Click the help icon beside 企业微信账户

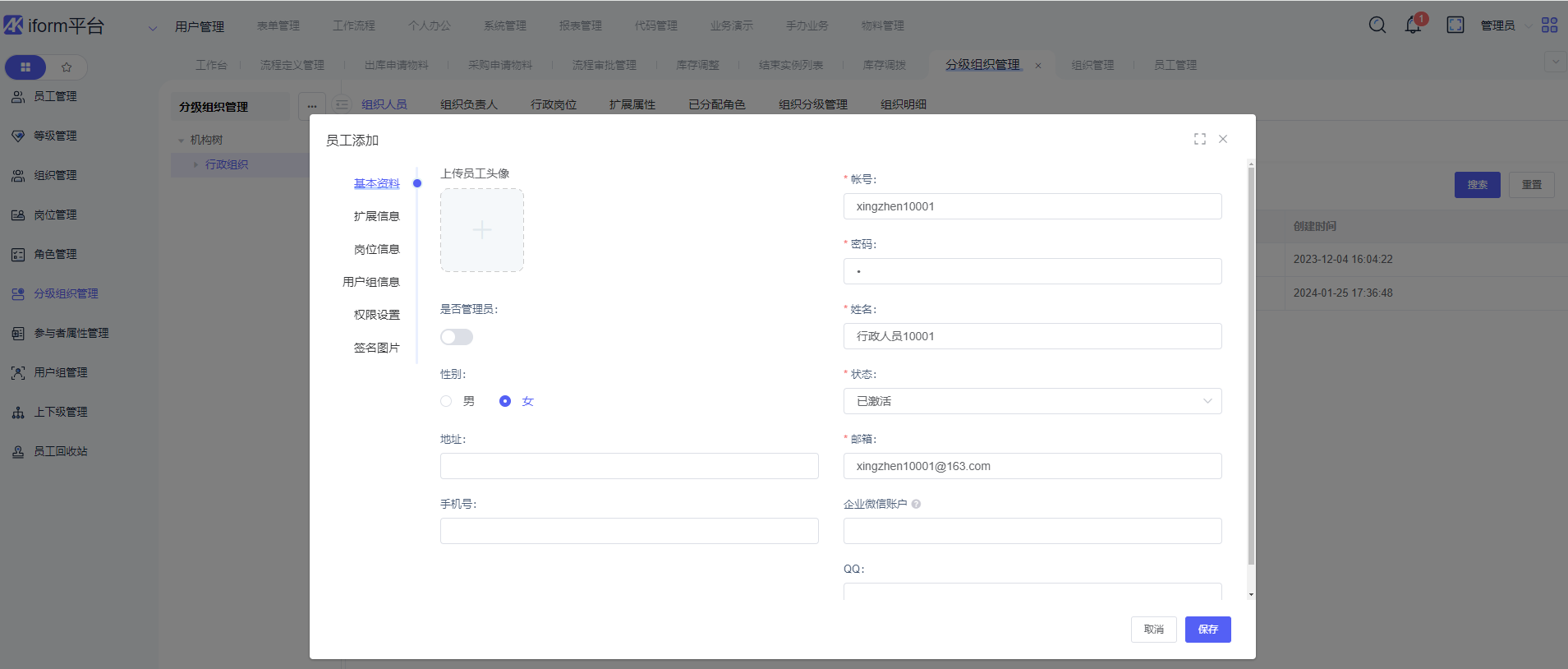(916, 504)
